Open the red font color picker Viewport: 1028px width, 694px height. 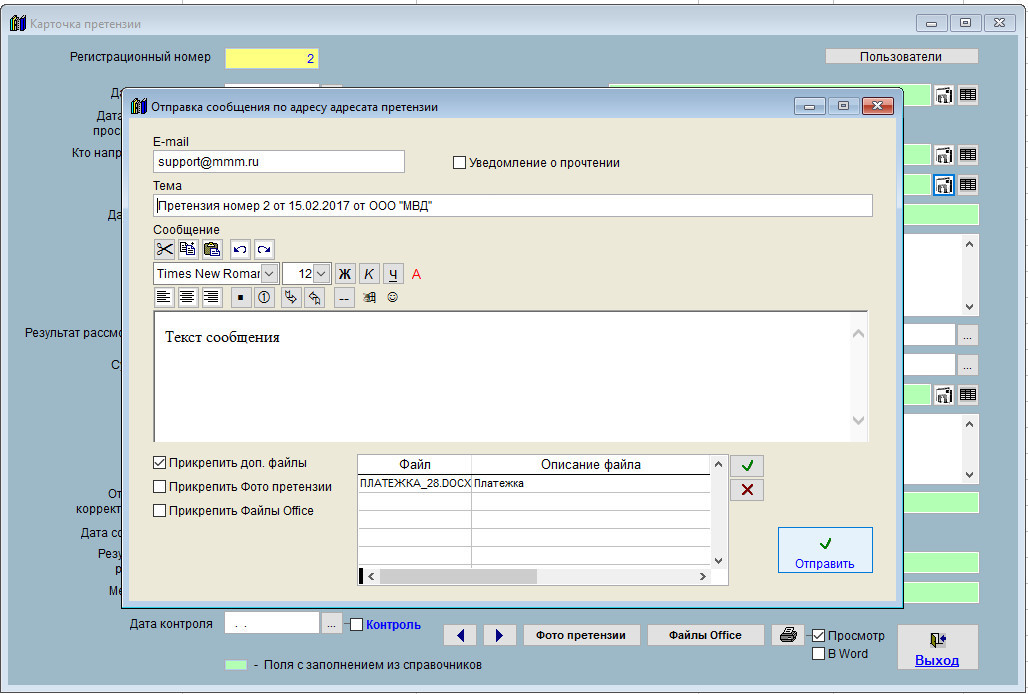click(x=417, y=274)
